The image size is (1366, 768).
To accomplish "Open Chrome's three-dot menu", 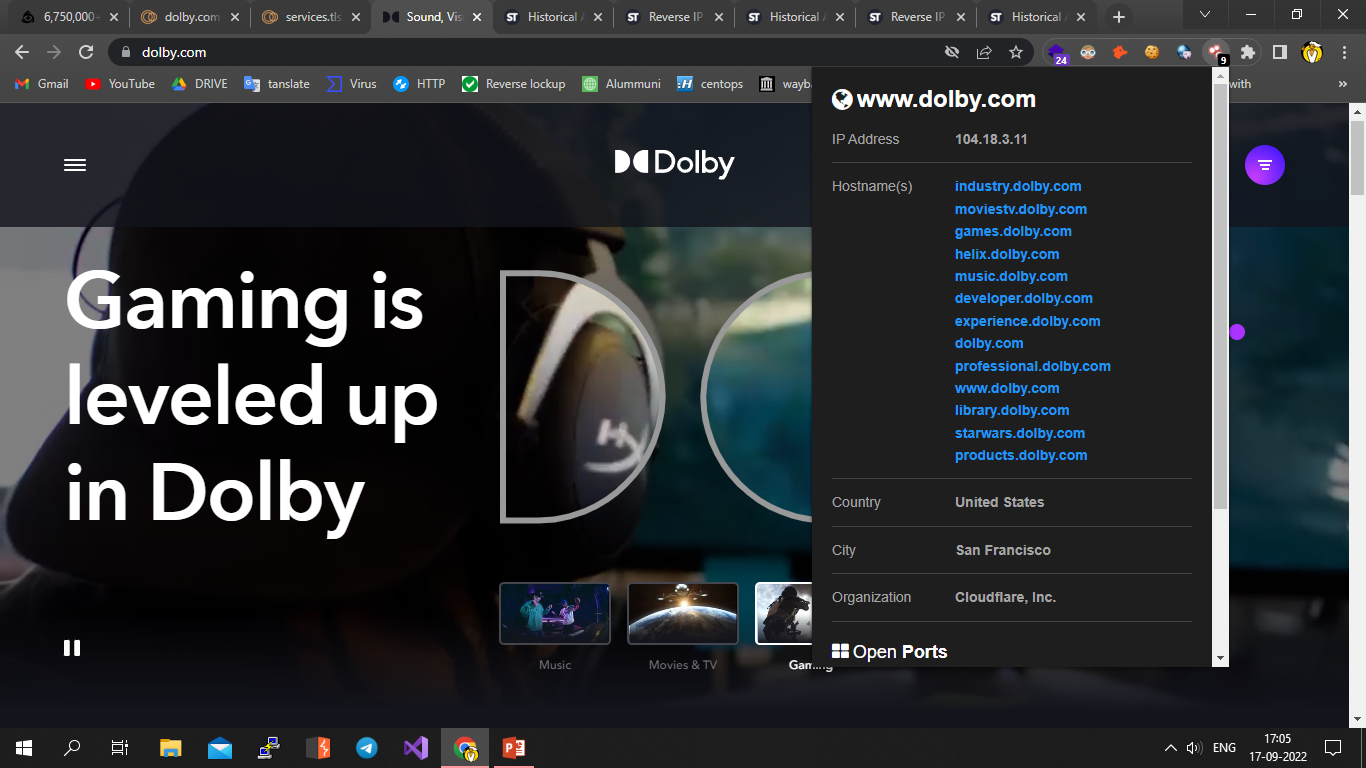I will click(x=1344, y=52).
